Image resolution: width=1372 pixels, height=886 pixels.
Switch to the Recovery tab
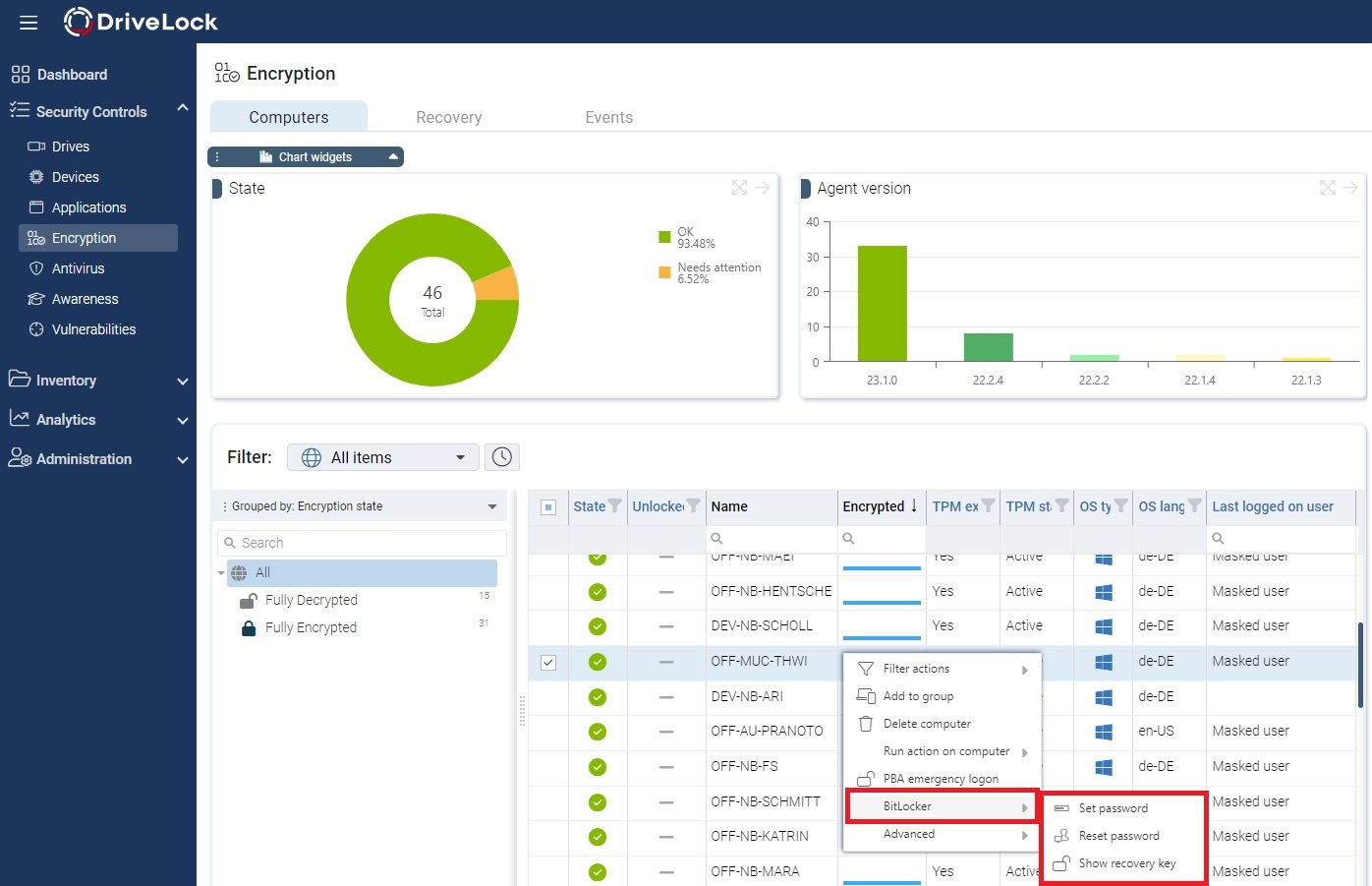point(449,117)
